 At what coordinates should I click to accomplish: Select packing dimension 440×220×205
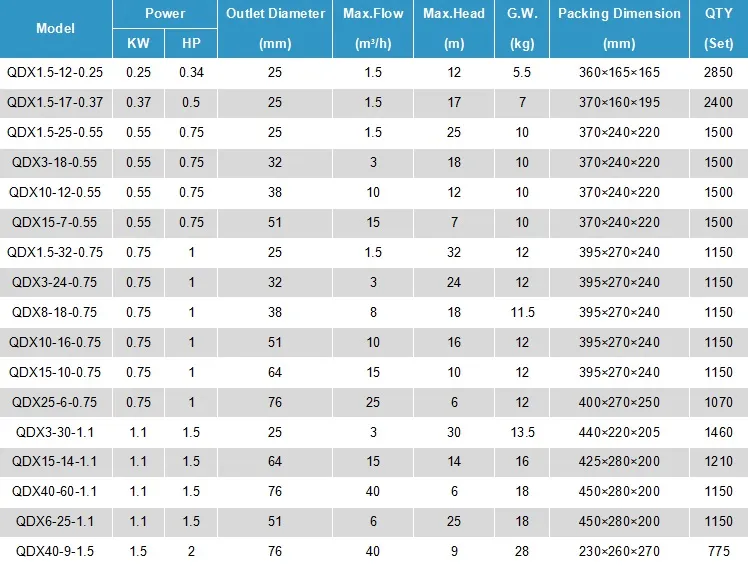619,432
